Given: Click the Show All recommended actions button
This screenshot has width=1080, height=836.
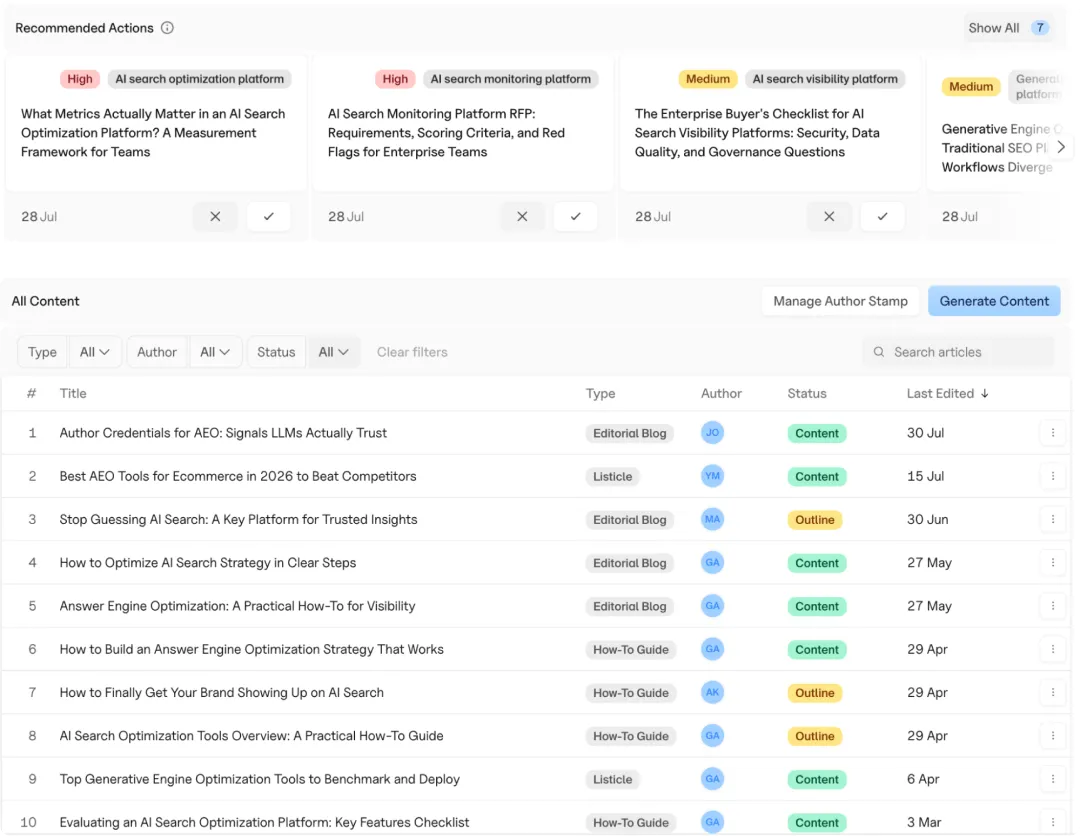Looking at the screenshot, I should tap(1008, 28).
